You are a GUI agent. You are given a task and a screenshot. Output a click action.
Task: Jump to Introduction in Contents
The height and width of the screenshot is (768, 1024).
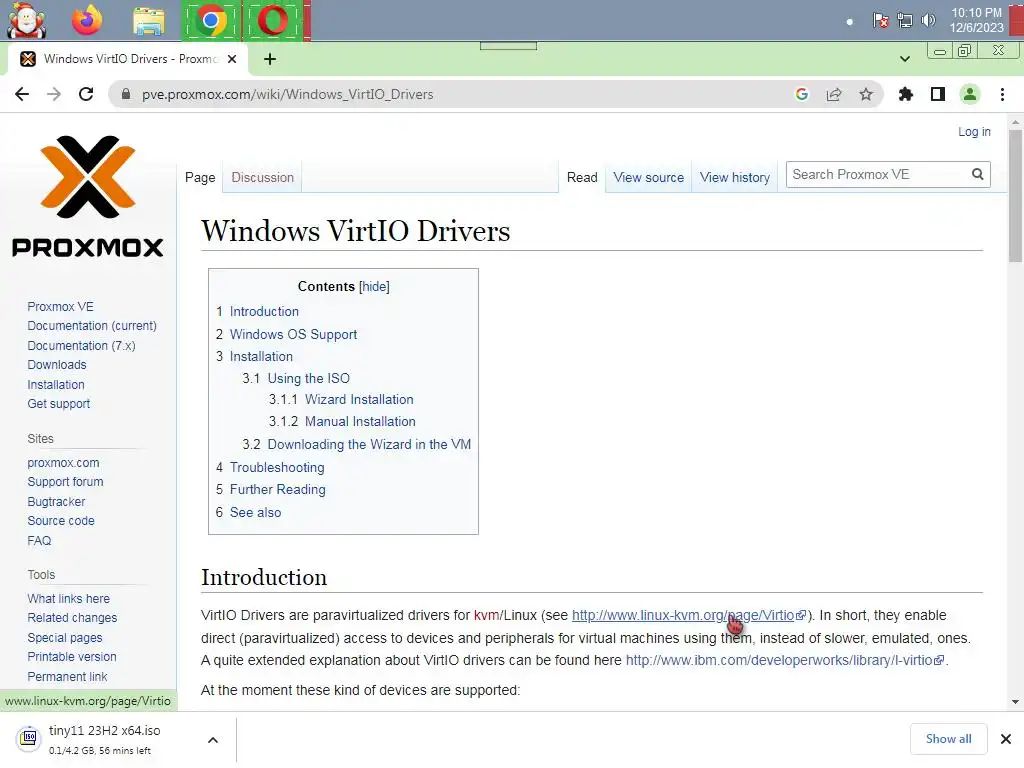click(264, 312)
